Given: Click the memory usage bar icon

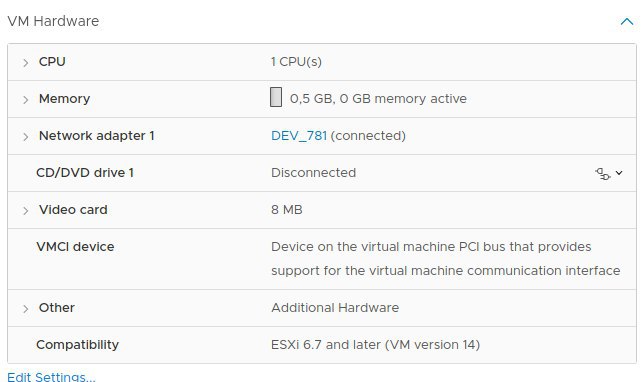Looking at the screenshot, I should pos(276,97).
